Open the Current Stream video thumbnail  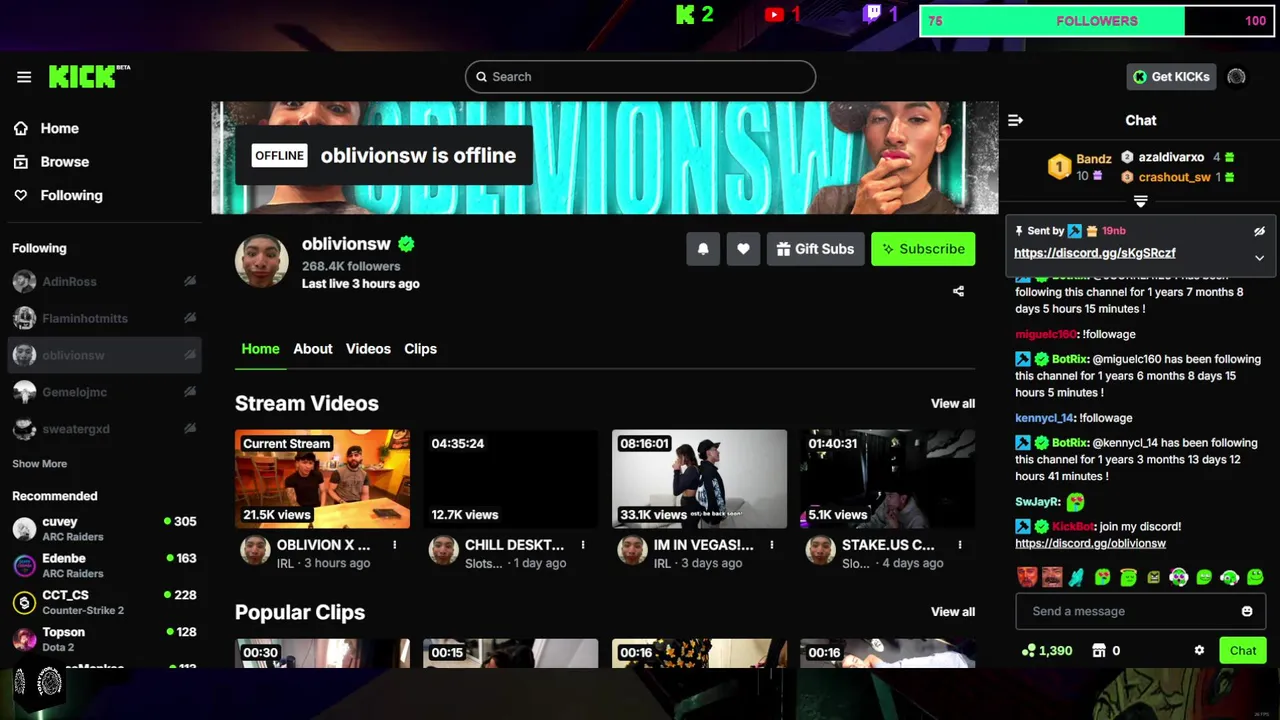tap(322, 479)
